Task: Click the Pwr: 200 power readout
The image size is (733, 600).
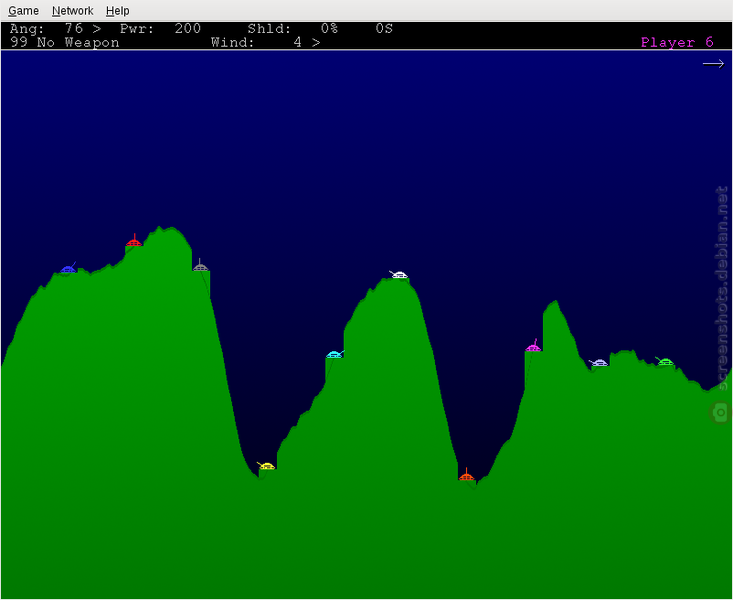Action: click(x=160, y=29)
